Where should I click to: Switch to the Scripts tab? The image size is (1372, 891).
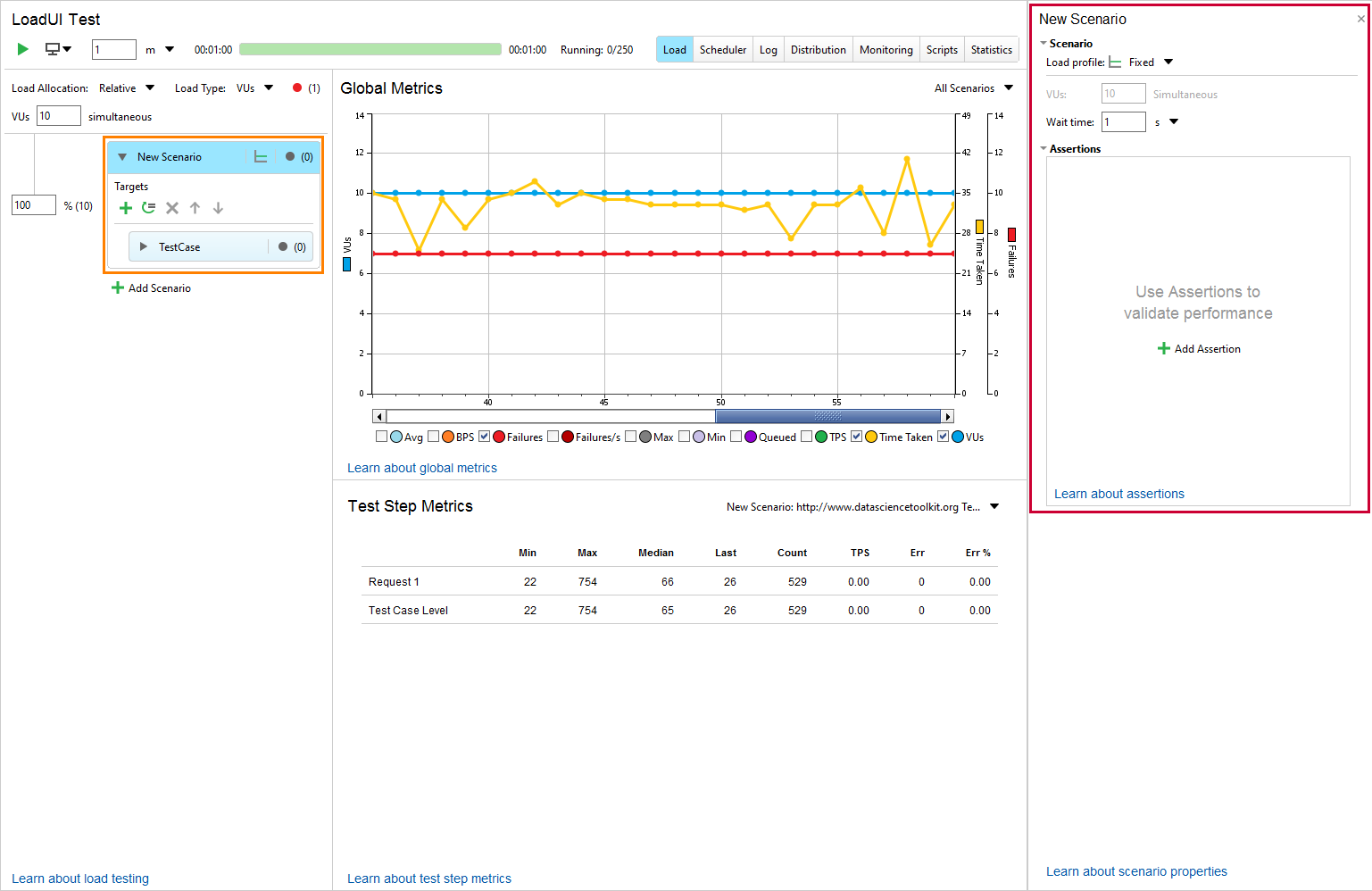point(942,50)
